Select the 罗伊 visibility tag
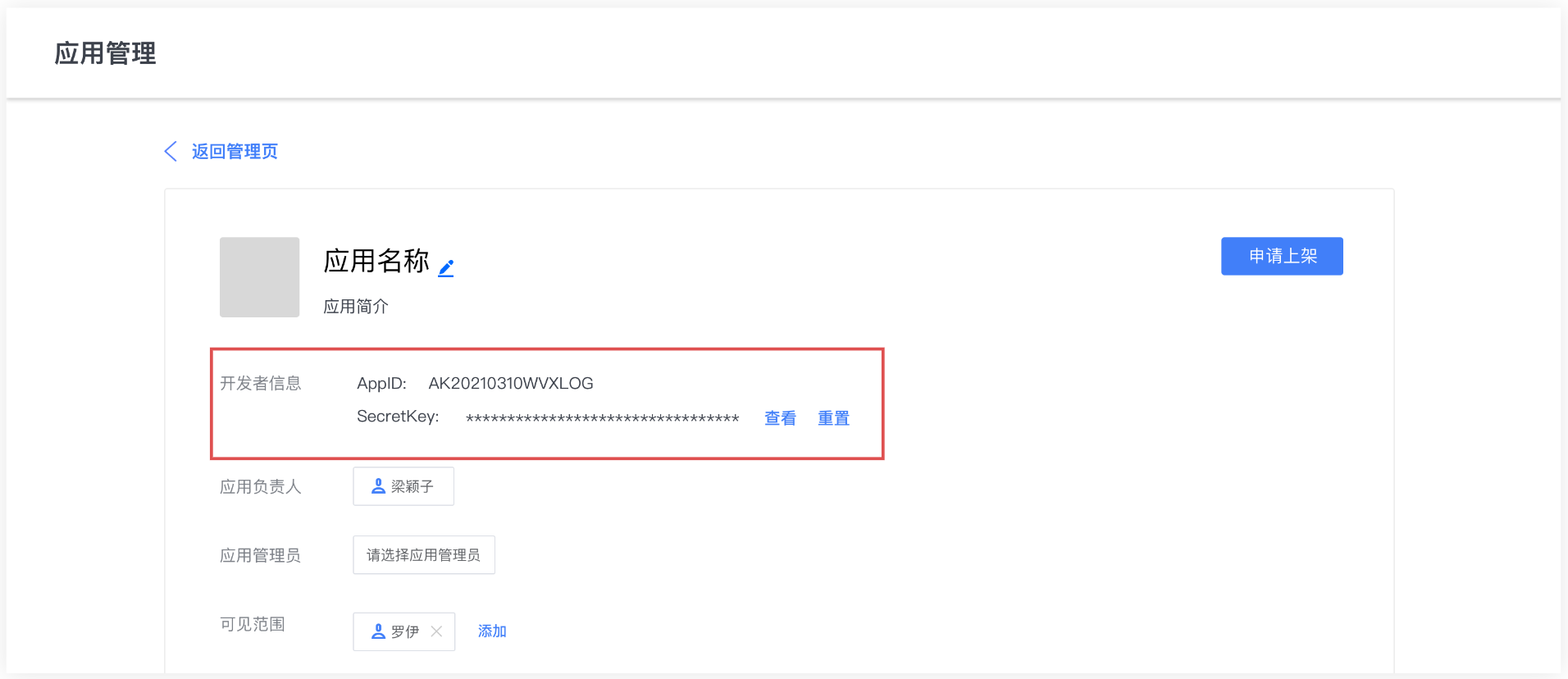This screenshot has width=1568, height=679. click(x=404, y=631)
